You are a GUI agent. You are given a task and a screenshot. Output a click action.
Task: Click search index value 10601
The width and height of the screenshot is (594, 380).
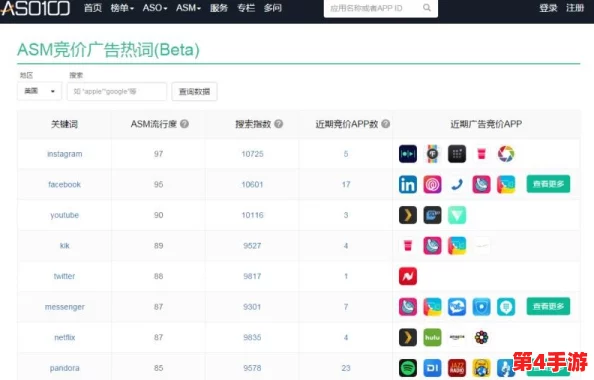pos(252,185)
